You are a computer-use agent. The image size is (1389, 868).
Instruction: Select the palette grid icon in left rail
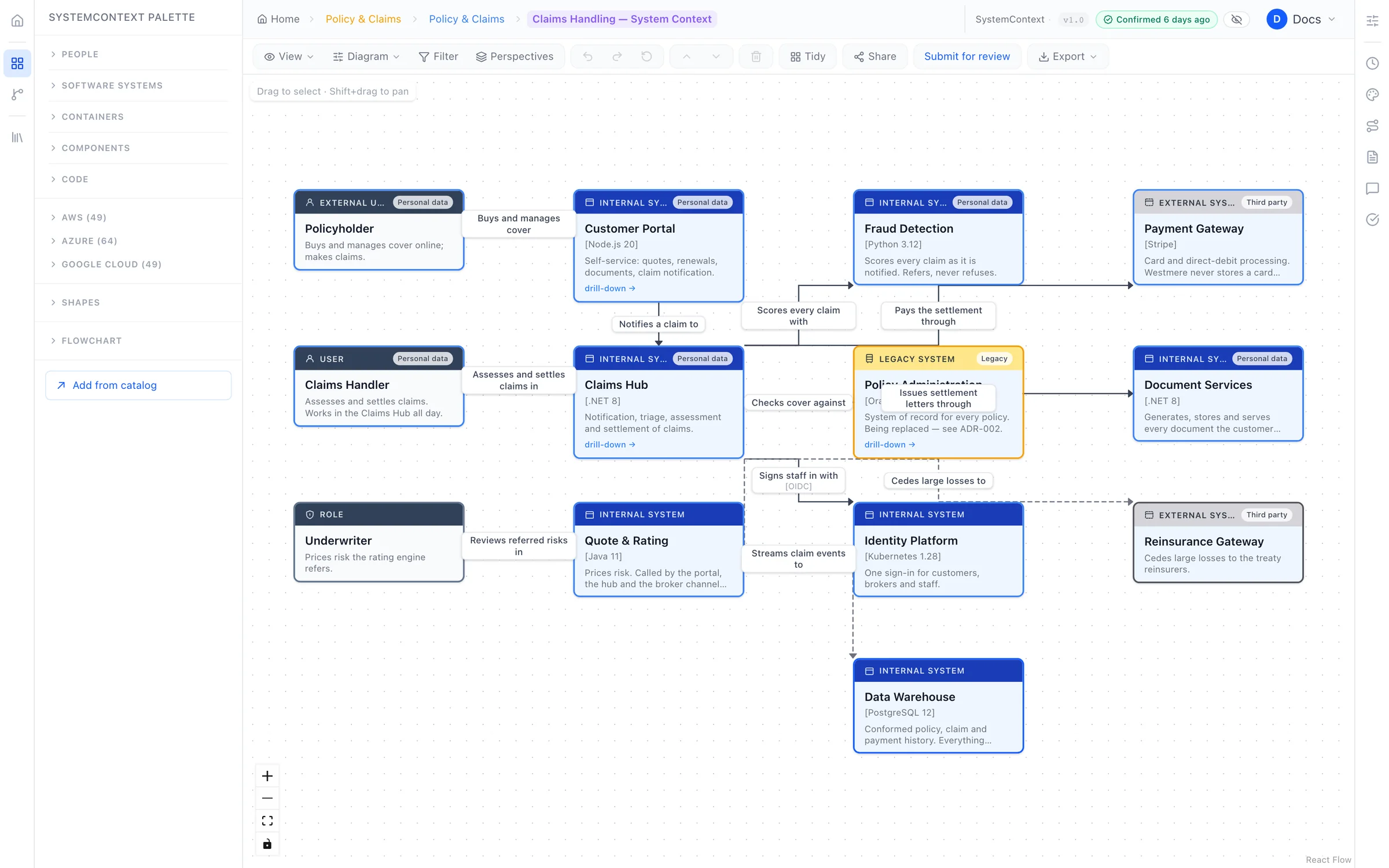pos(17,63)
